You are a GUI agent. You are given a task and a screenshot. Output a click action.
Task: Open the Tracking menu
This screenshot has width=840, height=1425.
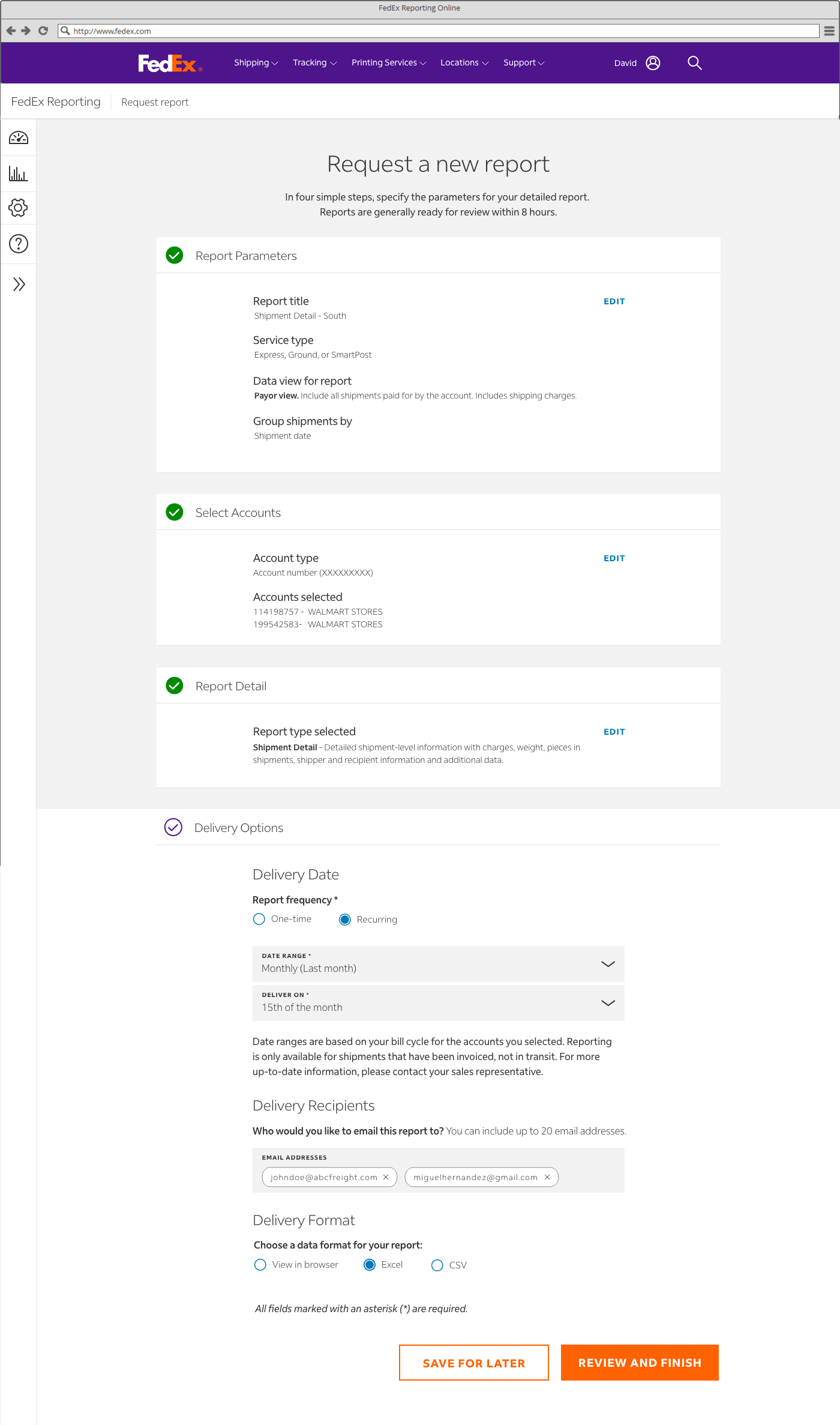(x=314, y=63)
